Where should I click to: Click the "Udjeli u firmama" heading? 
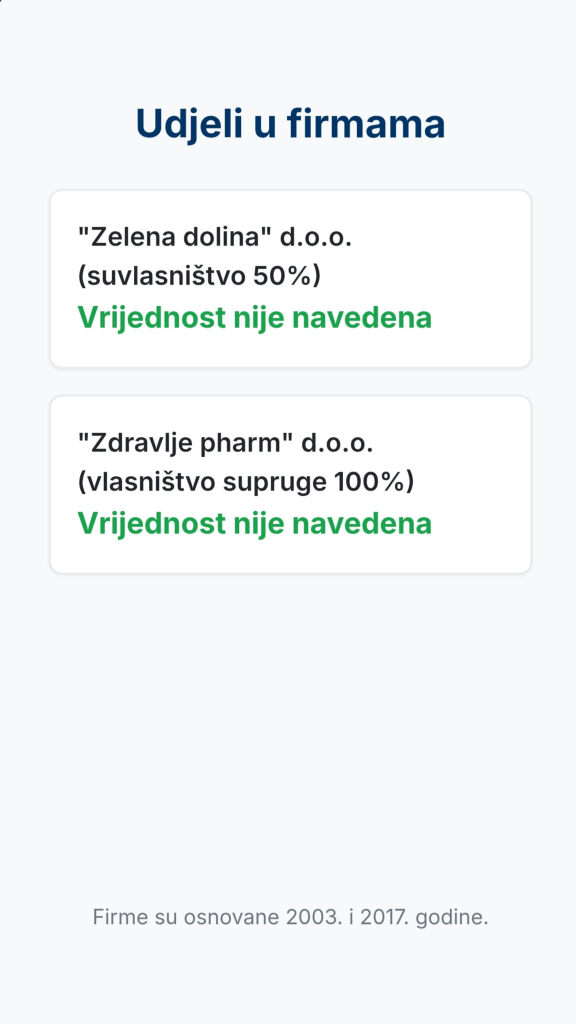click(290, 124)
